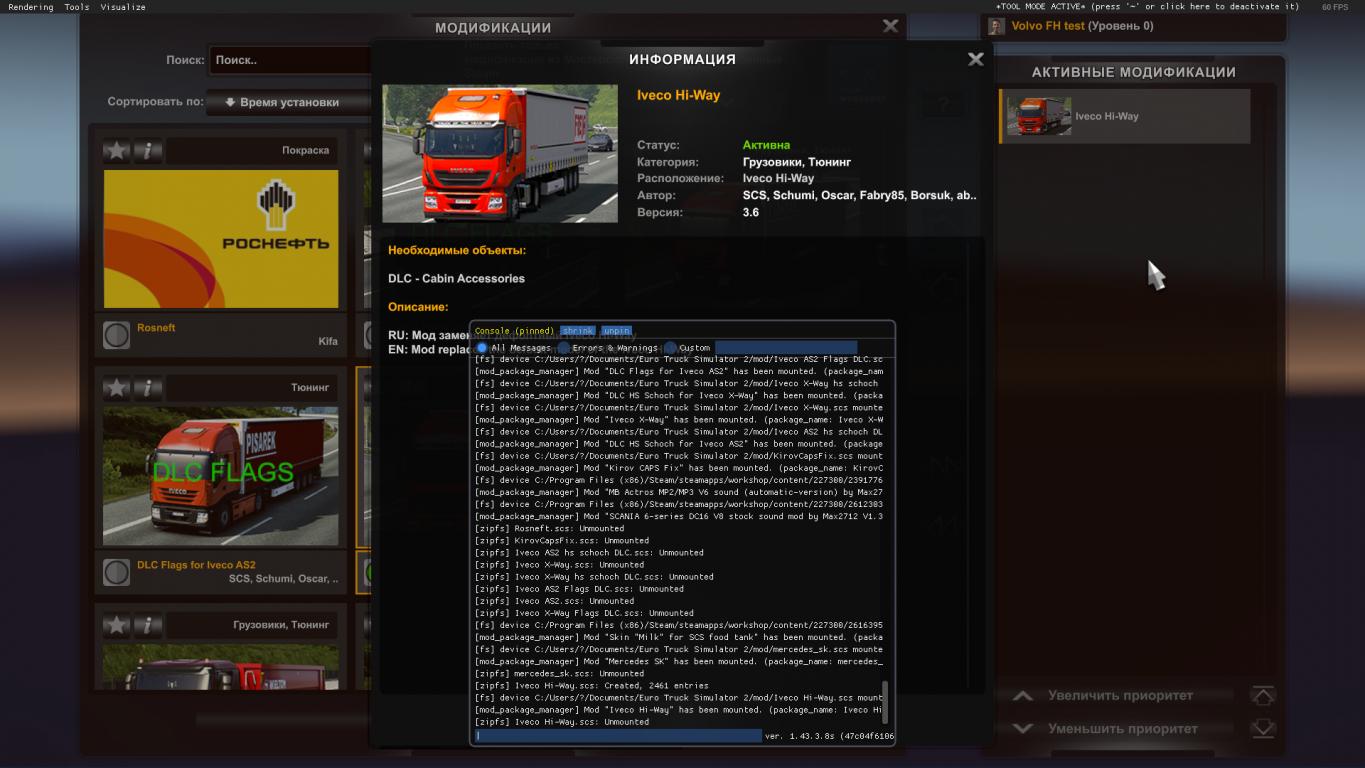This screenshot has width=1365, height=768.
Task: Toggle the Rosneft mod activation circle
Action: [117, 335]
